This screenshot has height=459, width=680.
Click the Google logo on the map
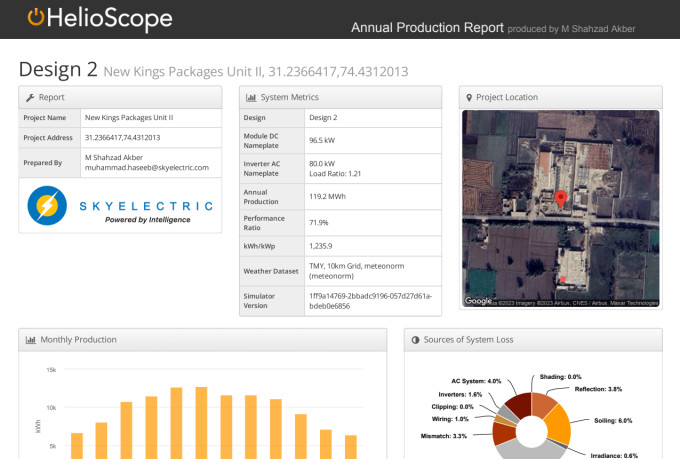point(478,301)
